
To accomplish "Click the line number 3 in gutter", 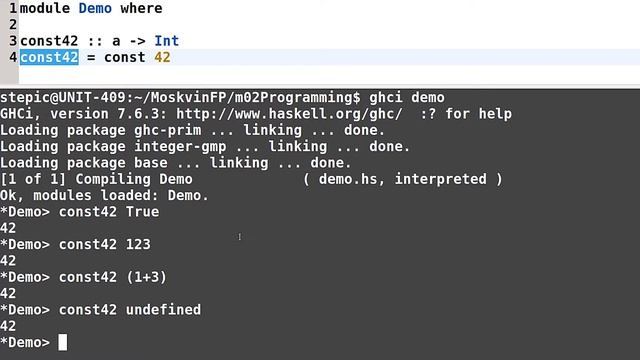I will [x=13, y=41].
